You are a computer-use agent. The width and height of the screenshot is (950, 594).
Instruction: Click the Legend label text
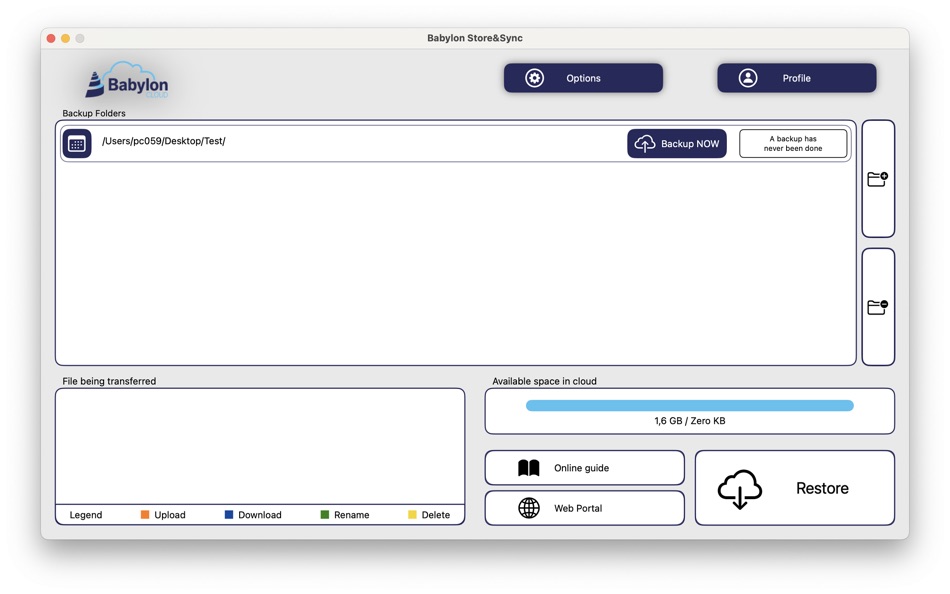tap(86, 515)
